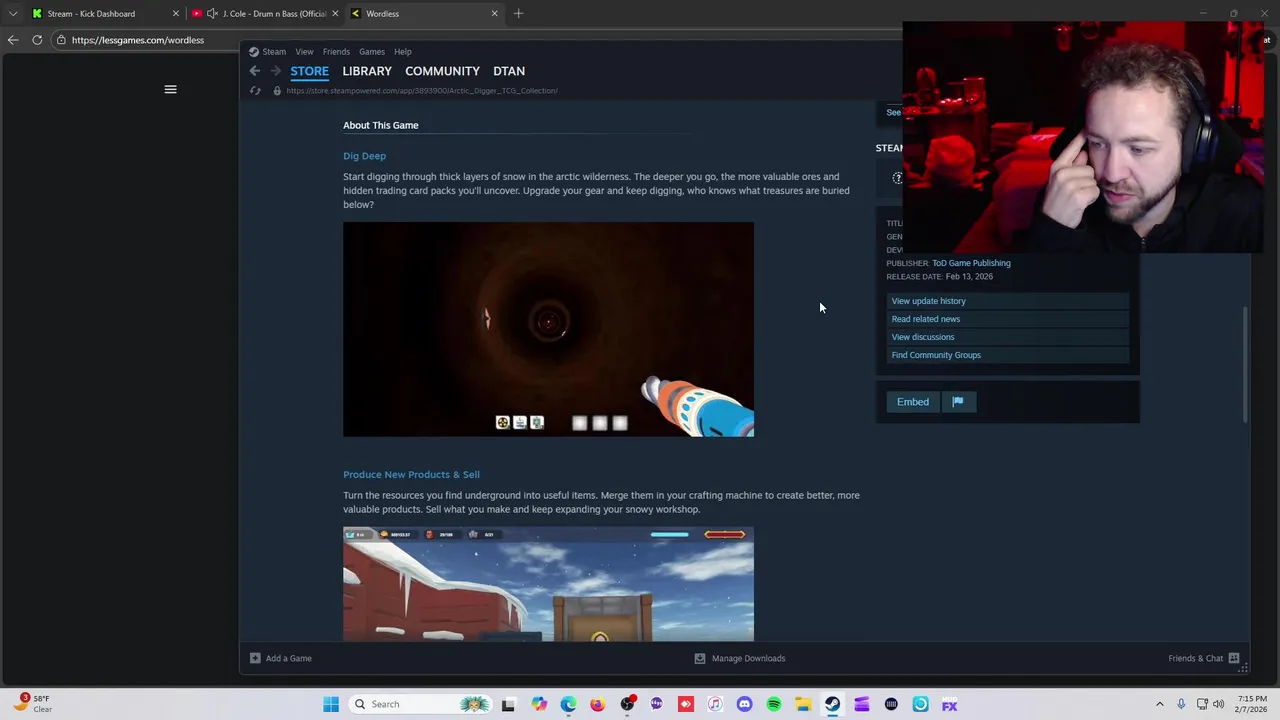Open the Friends menu
Screen dimensions: 1280x720
point(336,52)
